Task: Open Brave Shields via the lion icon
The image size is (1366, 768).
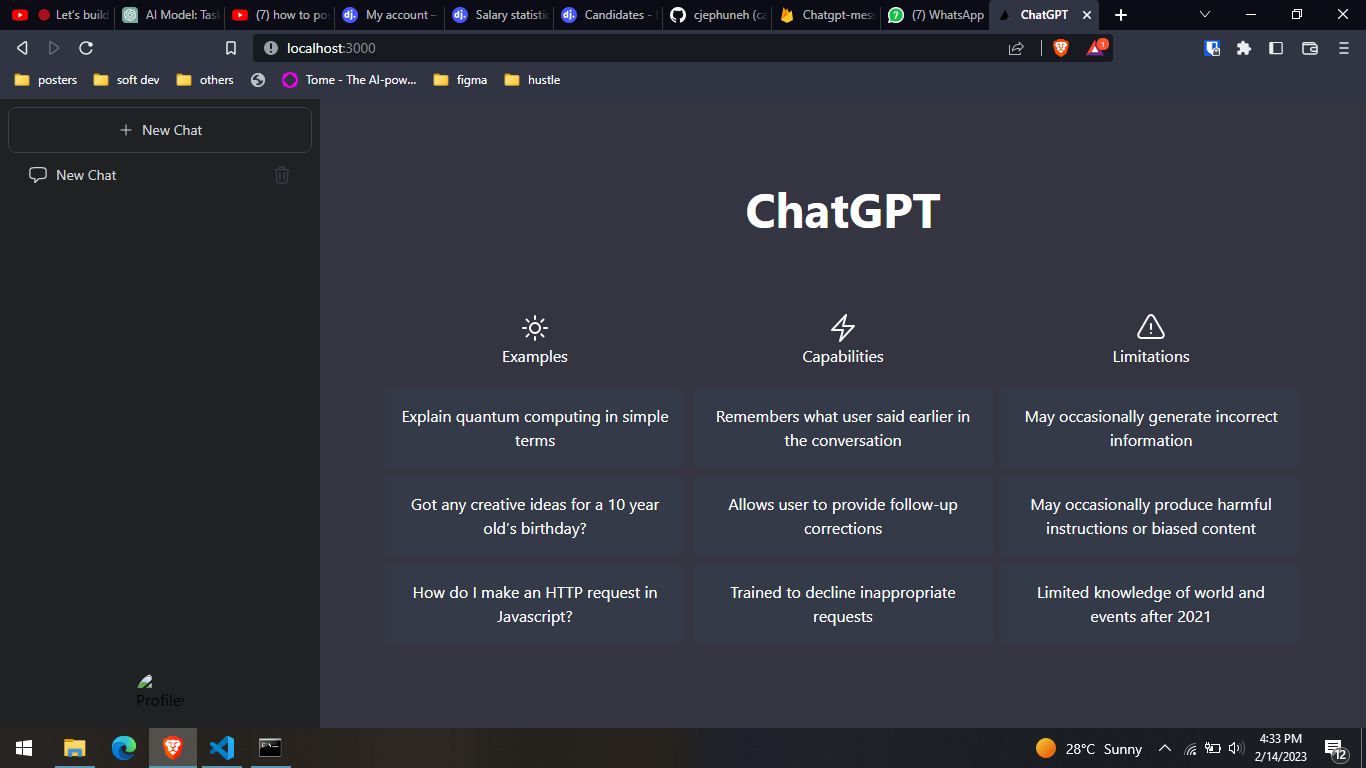Action: (1060, 47)
